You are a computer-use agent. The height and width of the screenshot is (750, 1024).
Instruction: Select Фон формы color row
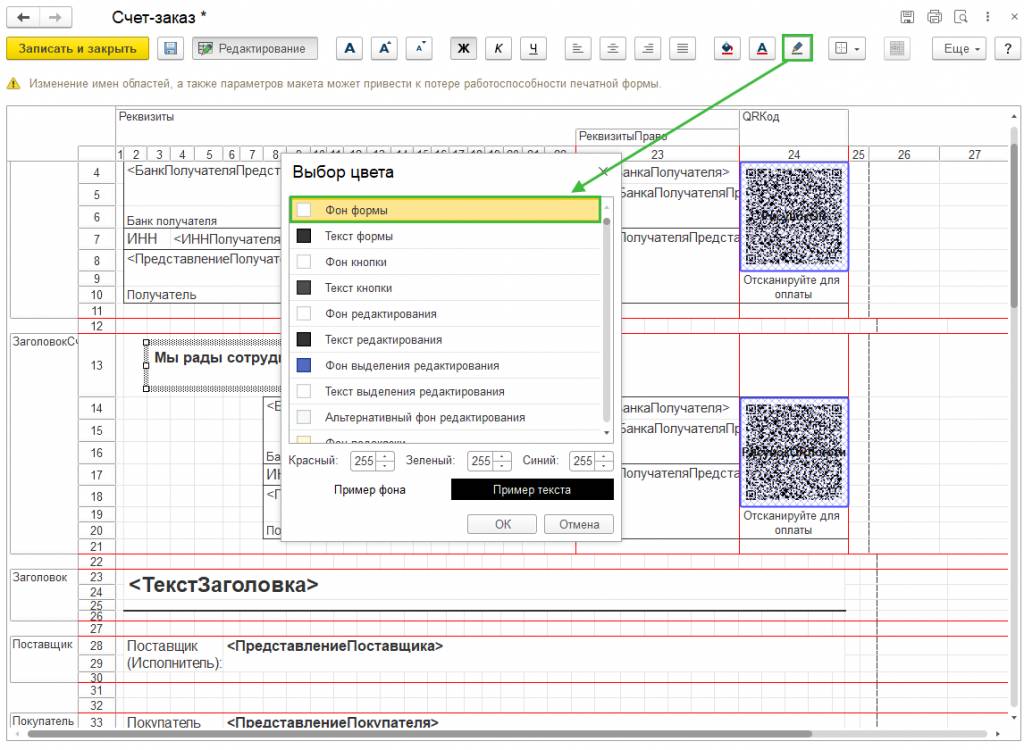[444, 210]
